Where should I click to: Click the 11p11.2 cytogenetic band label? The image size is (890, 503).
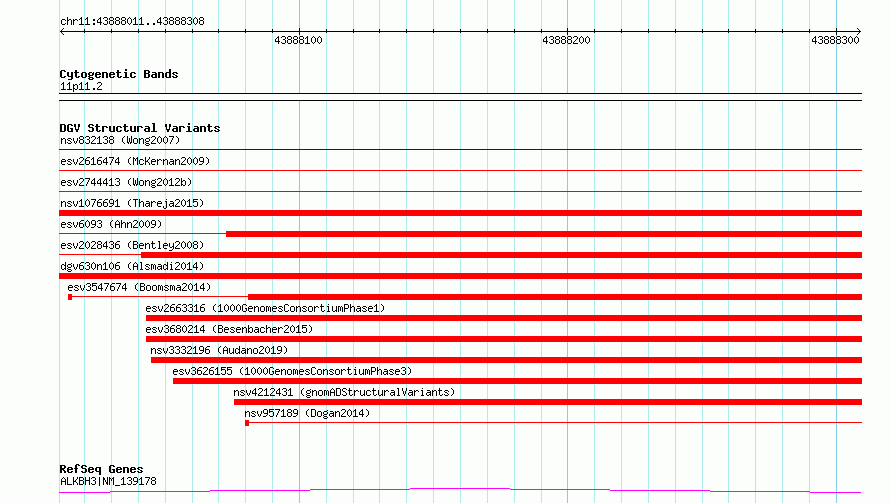click(x=81, y=86)
